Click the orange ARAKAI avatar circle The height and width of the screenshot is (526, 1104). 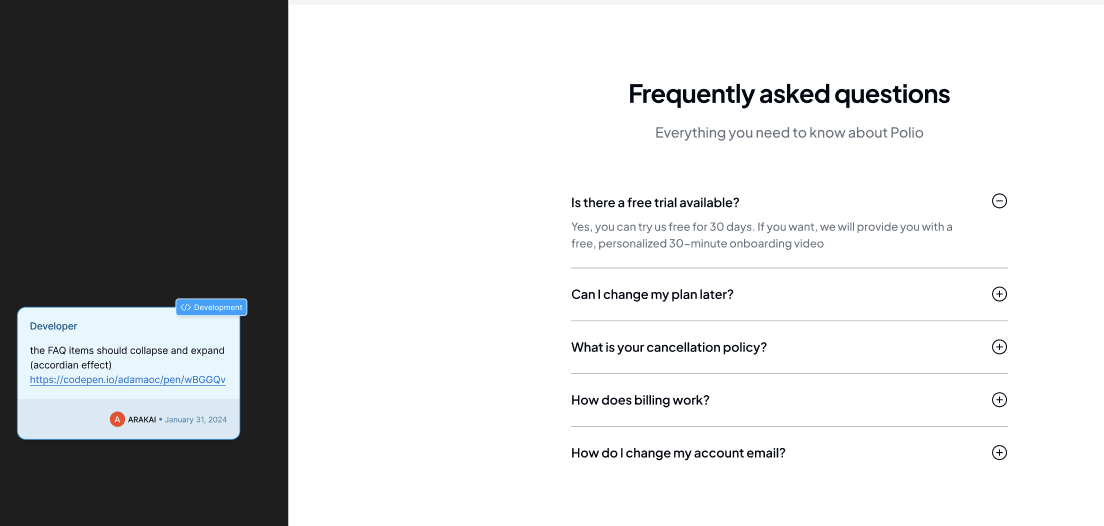(x=117, y=419)
